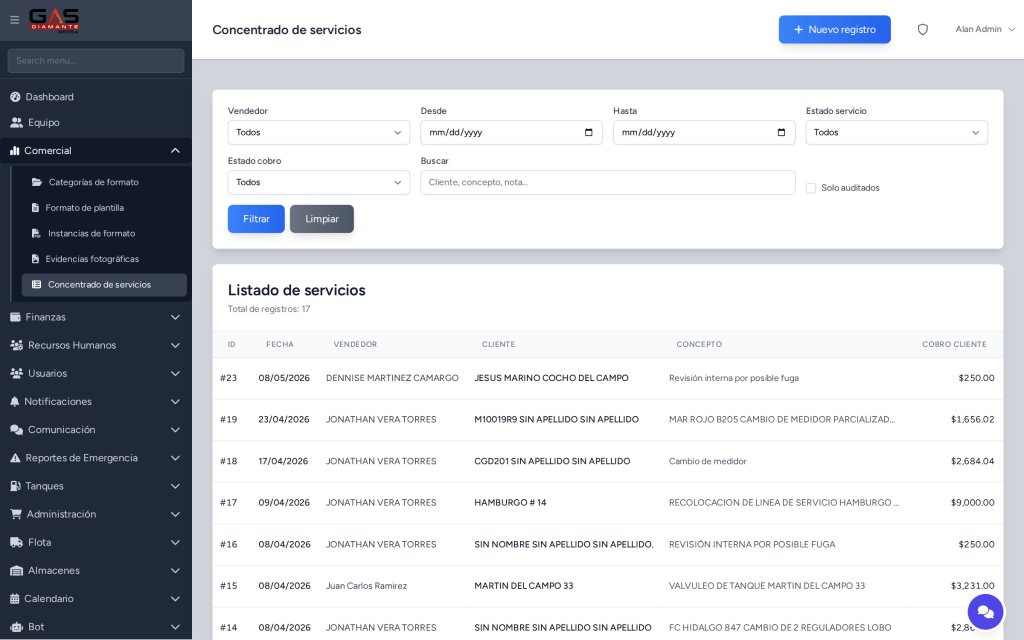Click the Limpiar button
Viewport: 1024px width, 640px height.
321,219
